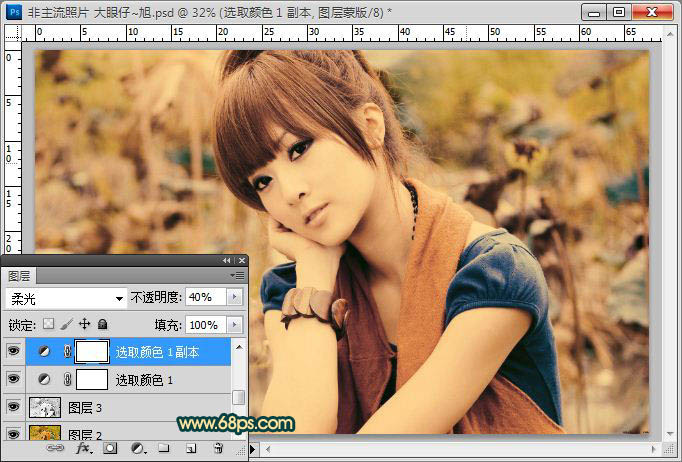Hide the 图层 3 layer
682x462 pixels.
(x=12, y=407)
